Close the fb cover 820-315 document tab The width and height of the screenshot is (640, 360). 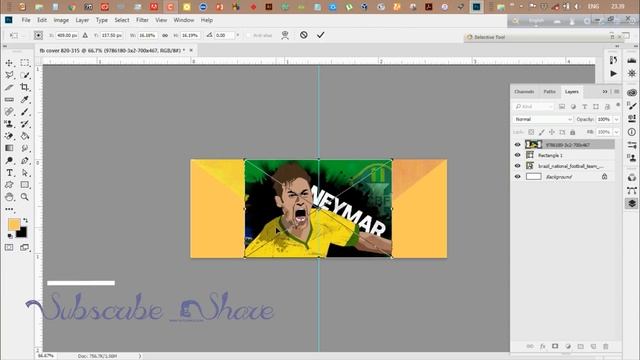[191, 50]
